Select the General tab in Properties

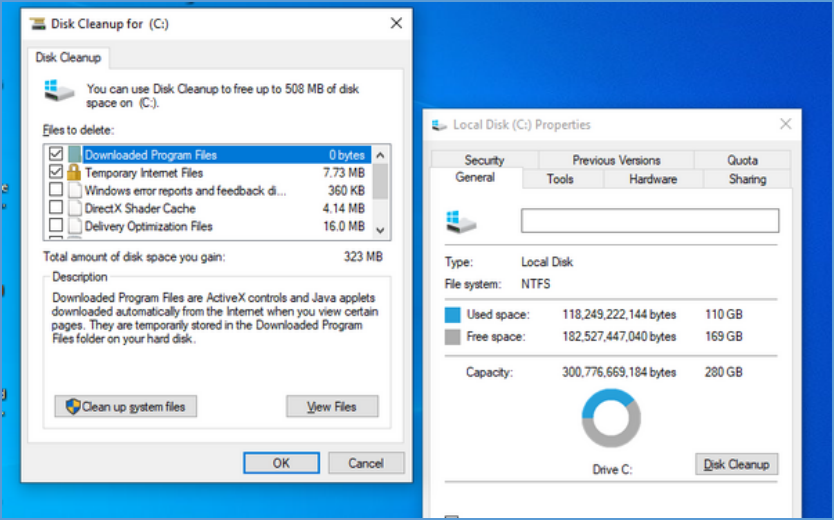point(475,178)
